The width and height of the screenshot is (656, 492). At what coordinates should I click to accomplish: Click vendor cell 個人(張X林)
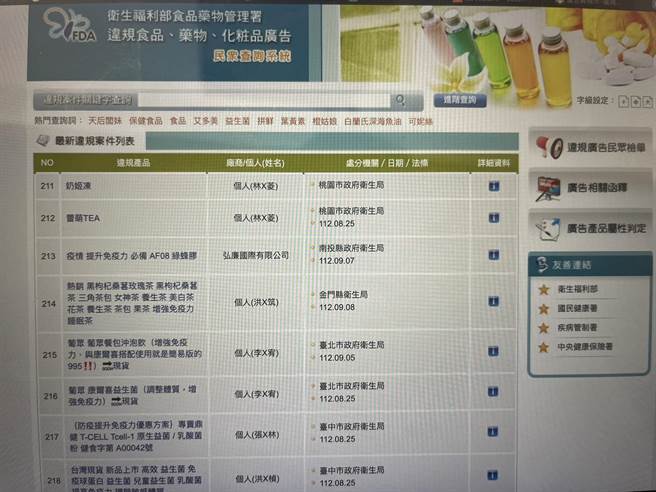pos(257,435)
